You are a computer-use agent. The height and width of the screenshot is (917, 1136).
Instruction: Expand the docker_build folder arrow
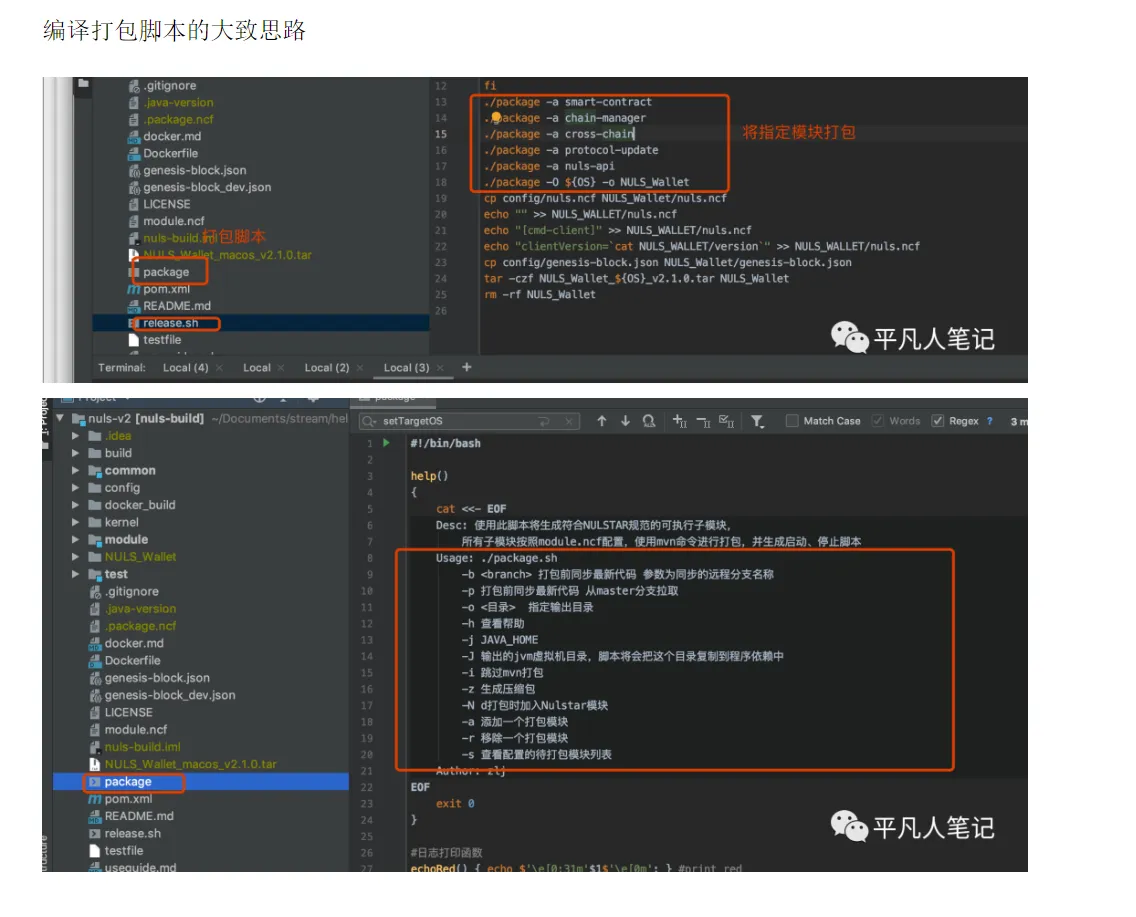[75, 506]
